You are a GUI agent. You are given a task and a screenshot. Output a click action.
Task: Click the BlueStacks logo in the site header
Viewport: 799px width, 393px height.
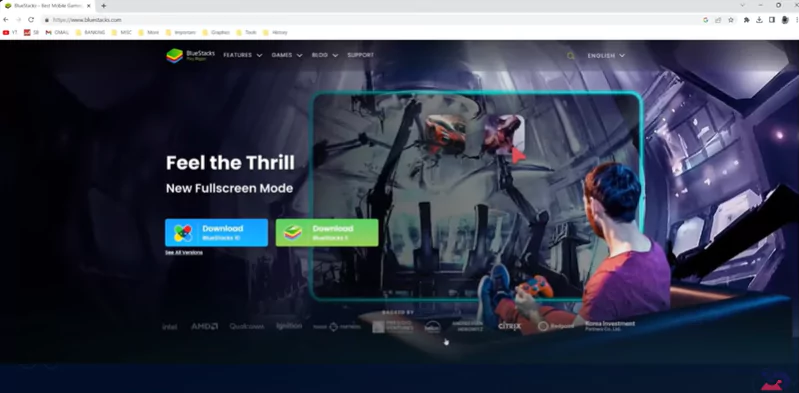click(x=191, y=55)
